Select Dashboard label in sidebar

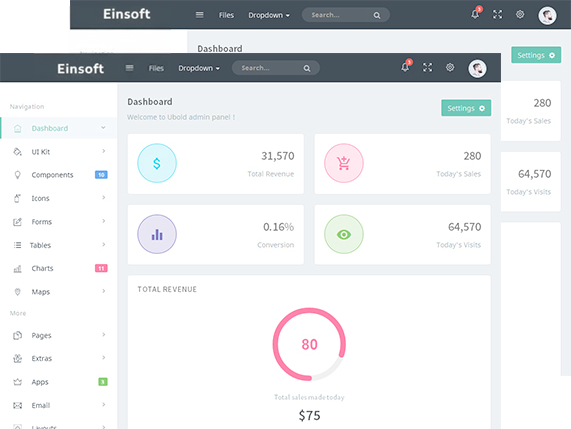coord(50,128)
